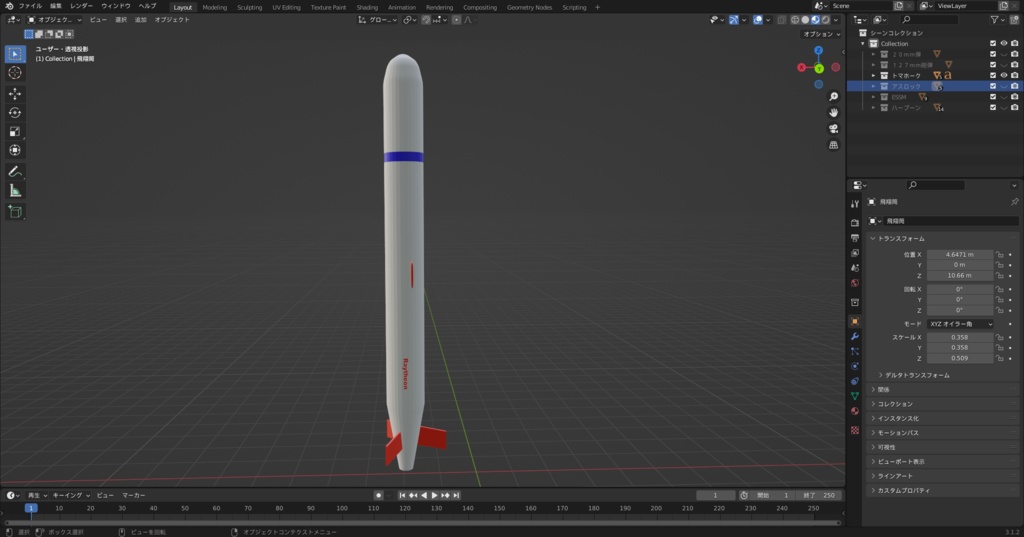1024x537 pixels.
Task: Select the Move tool
Action: click(x=15, y=94)
